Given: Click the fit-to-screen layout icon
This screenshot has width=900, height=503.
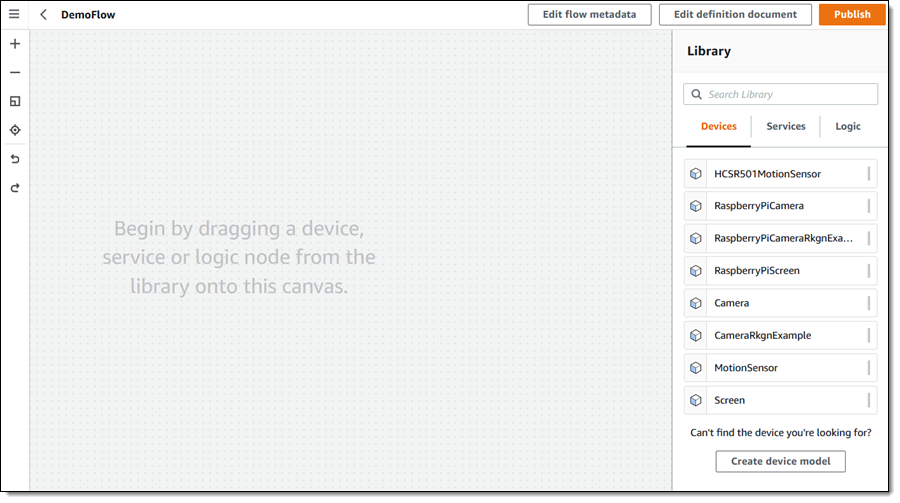Looking at the screenshot, I should (x=15, y=101).
